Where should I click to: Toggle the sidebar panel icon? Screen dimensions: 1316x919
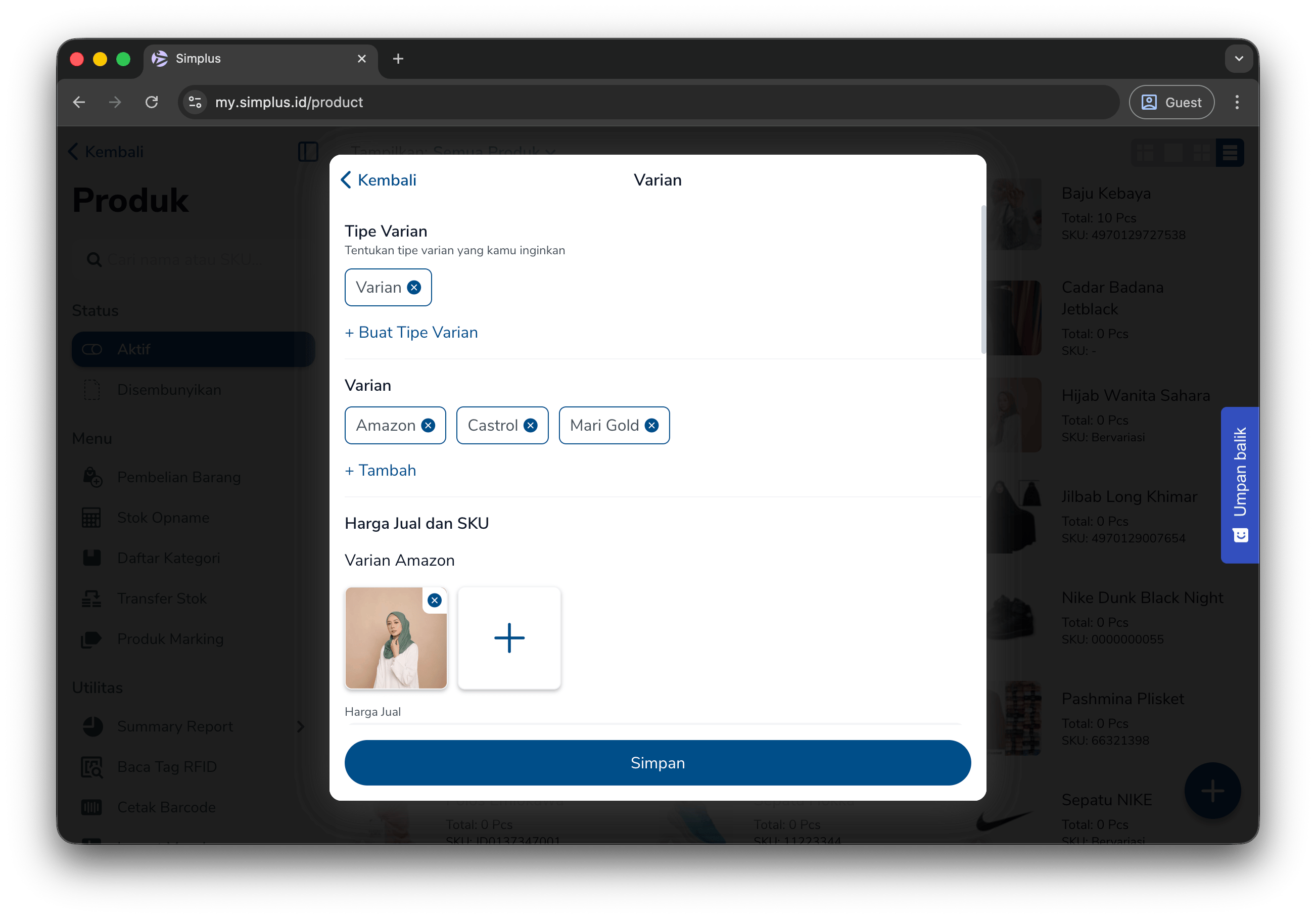(308, 152)
